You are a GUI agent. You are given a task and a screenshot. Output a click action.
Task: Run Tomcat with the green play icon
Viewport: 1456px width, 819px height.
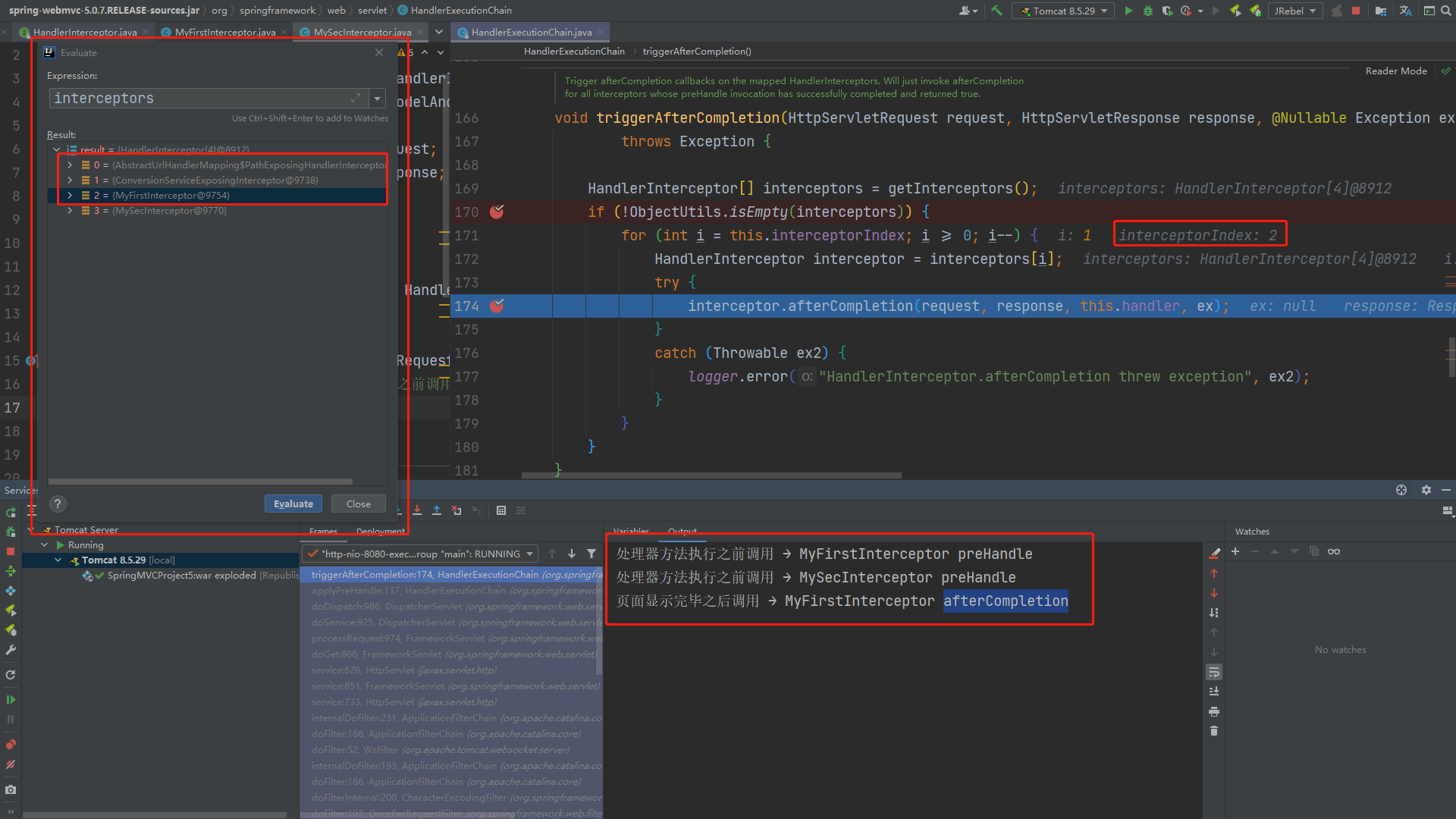tap(1128, 11)
